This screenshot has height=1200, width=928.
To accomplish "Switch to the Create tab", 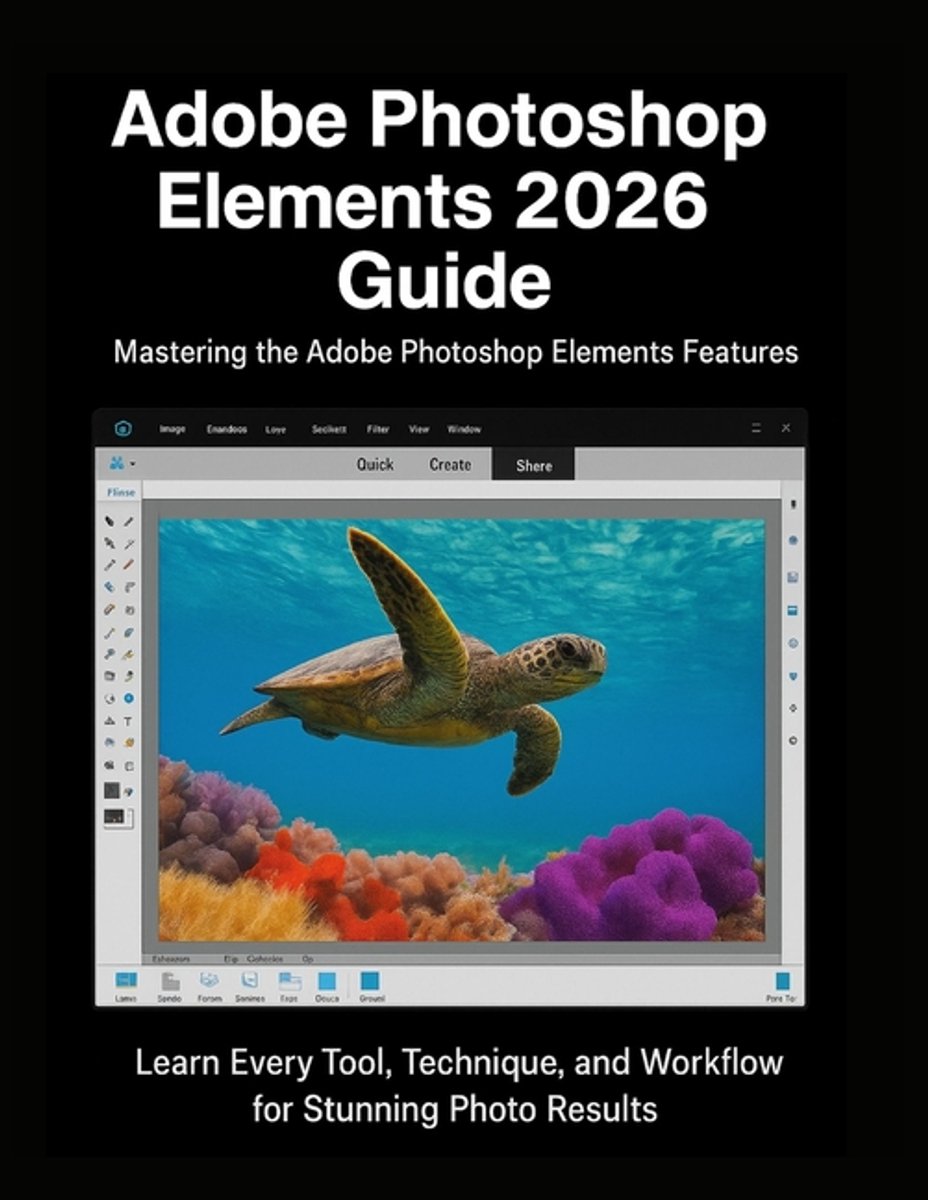I will point(450,464).
